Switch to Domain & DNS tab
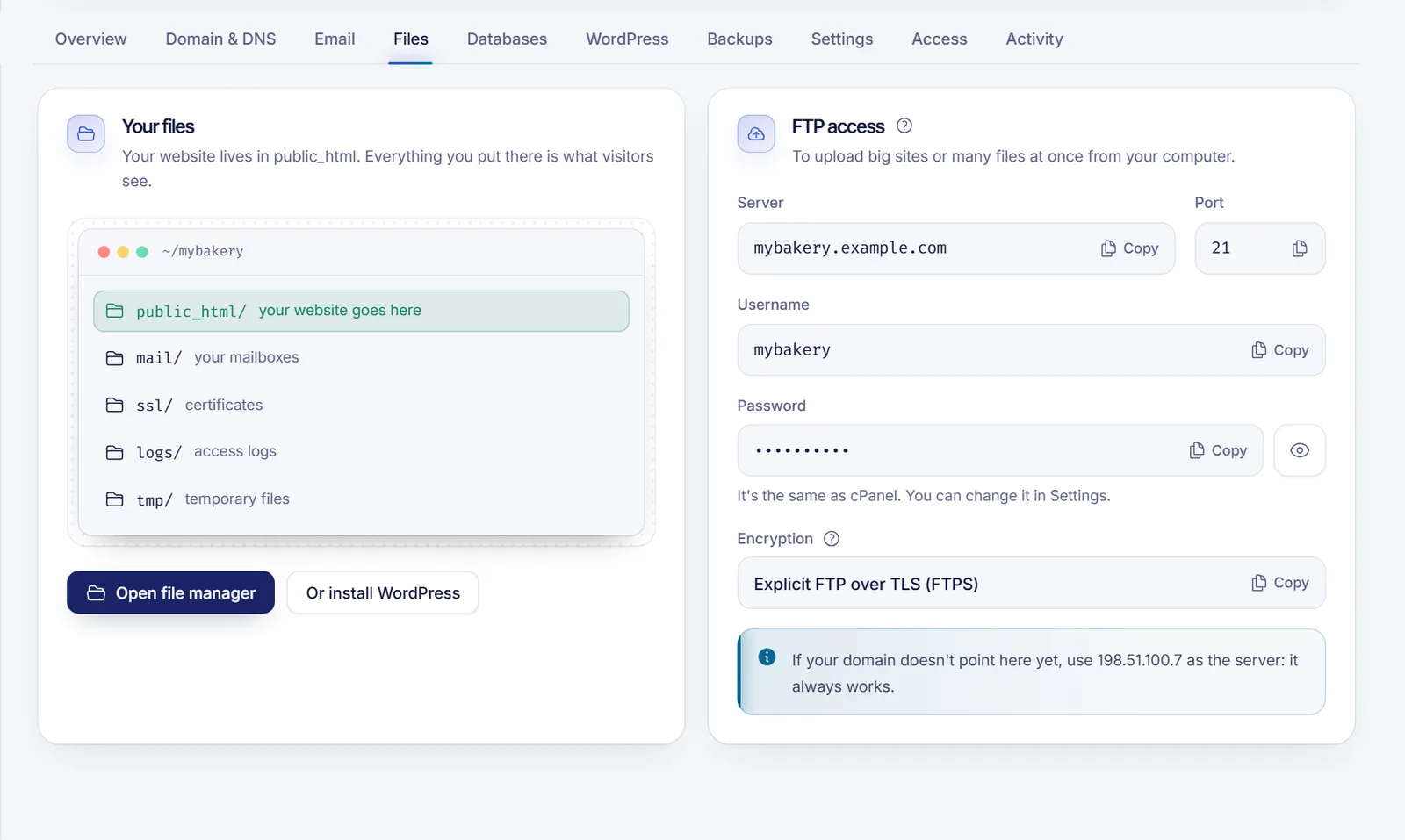Viewport: 1405px width, 840px height. pos(220,39)
